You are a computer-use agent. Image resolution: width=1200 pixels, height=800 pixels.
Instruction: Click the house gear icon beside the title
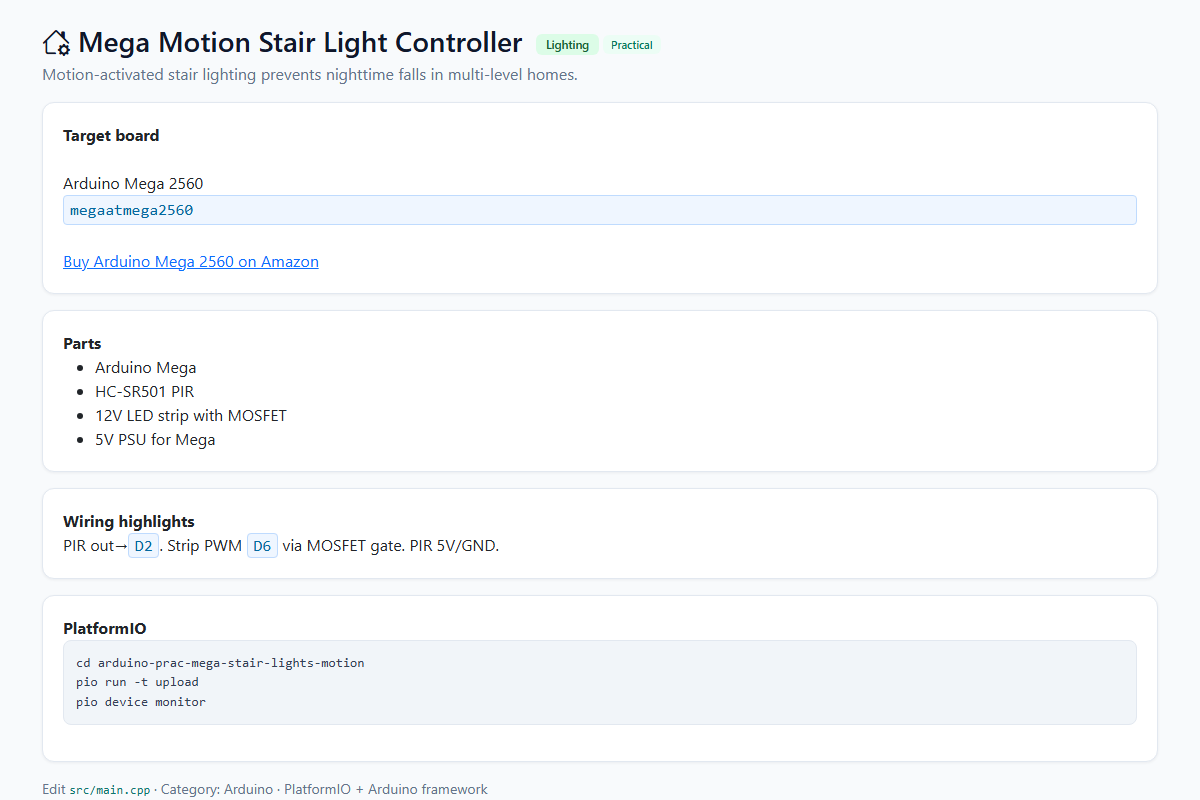tap(57, 43)
